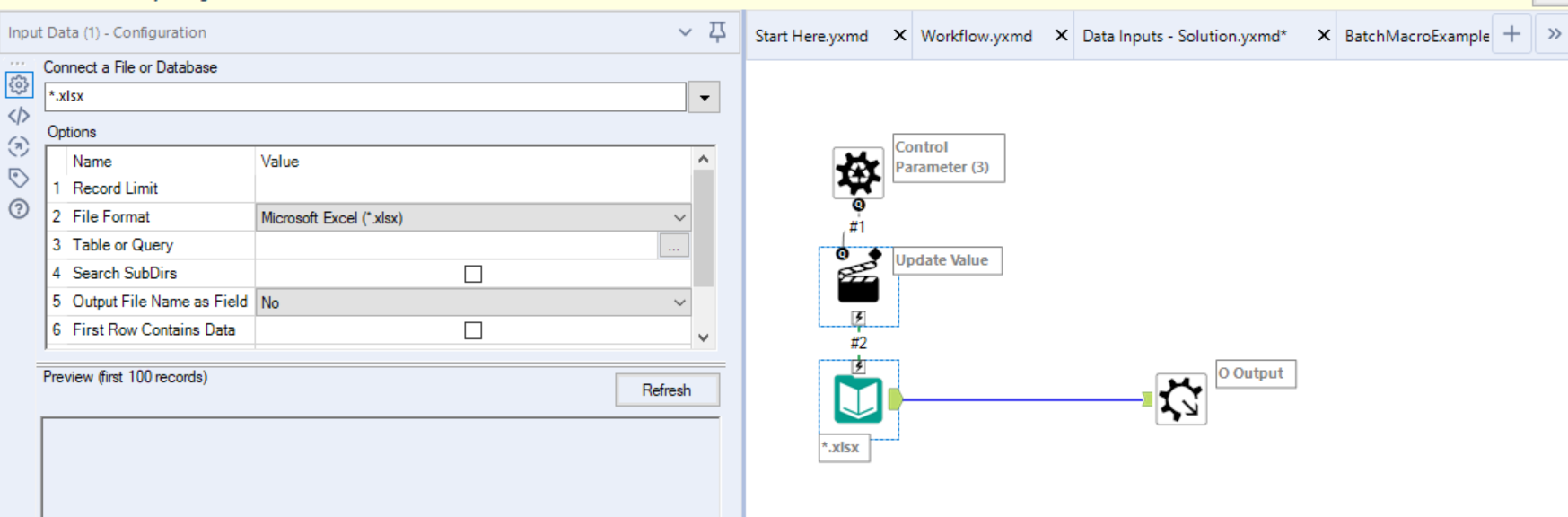This screenshot has width=1568, height=517.
Task: Select the Control Parameter tool on canvas
Action: [x=857, y=172]
